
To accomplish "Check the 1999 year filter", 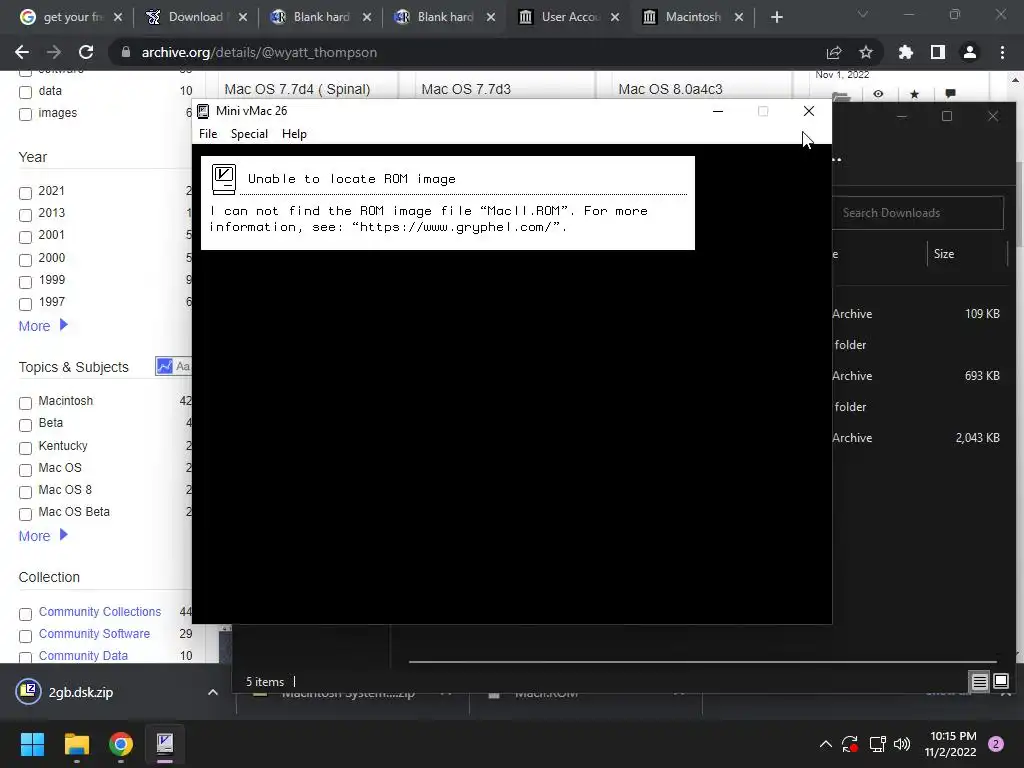I will [x=25, y=282].
